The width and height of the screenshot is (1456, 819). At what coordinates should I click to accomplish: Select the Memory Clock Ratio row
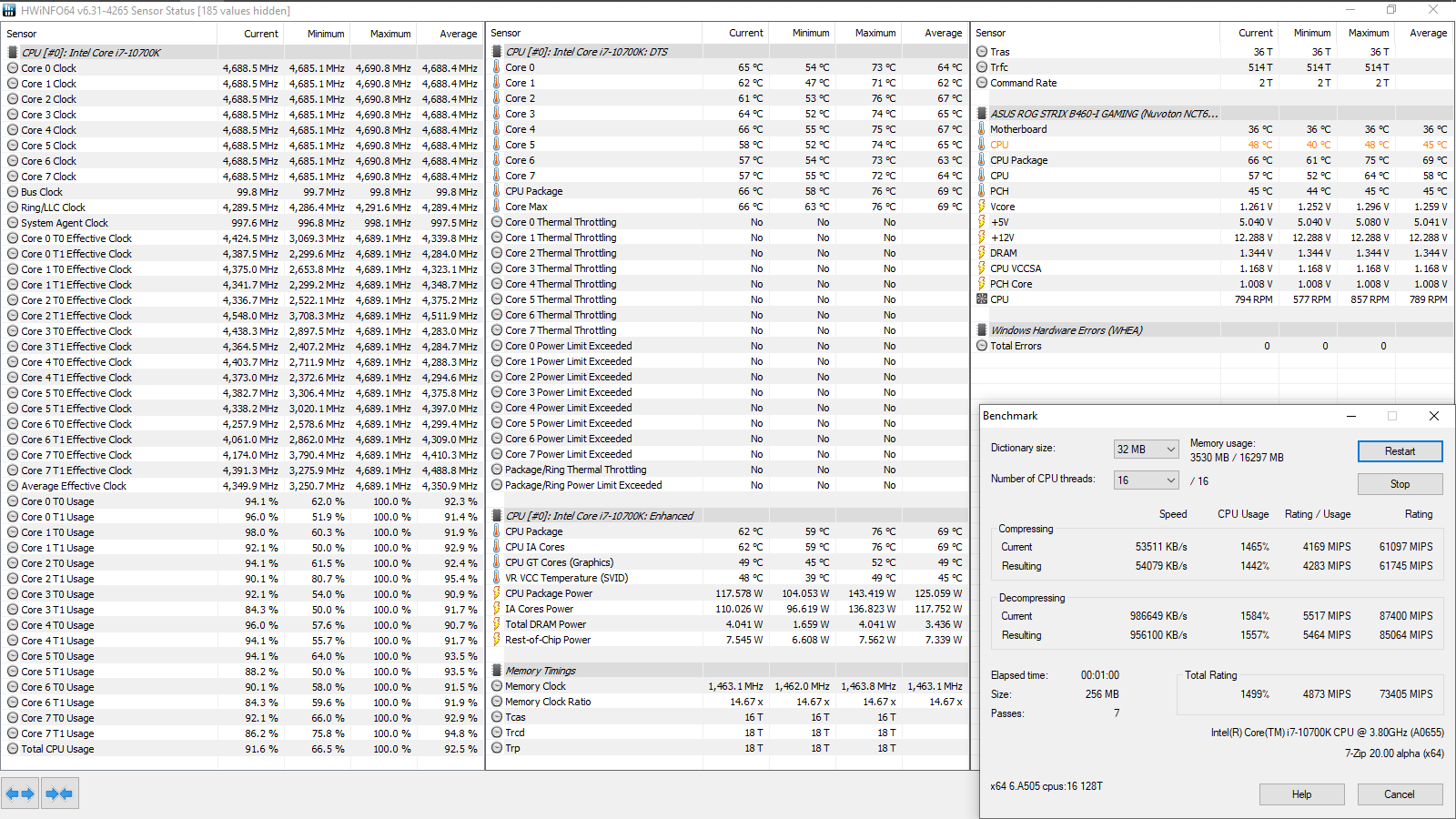(x=727, y=702)
